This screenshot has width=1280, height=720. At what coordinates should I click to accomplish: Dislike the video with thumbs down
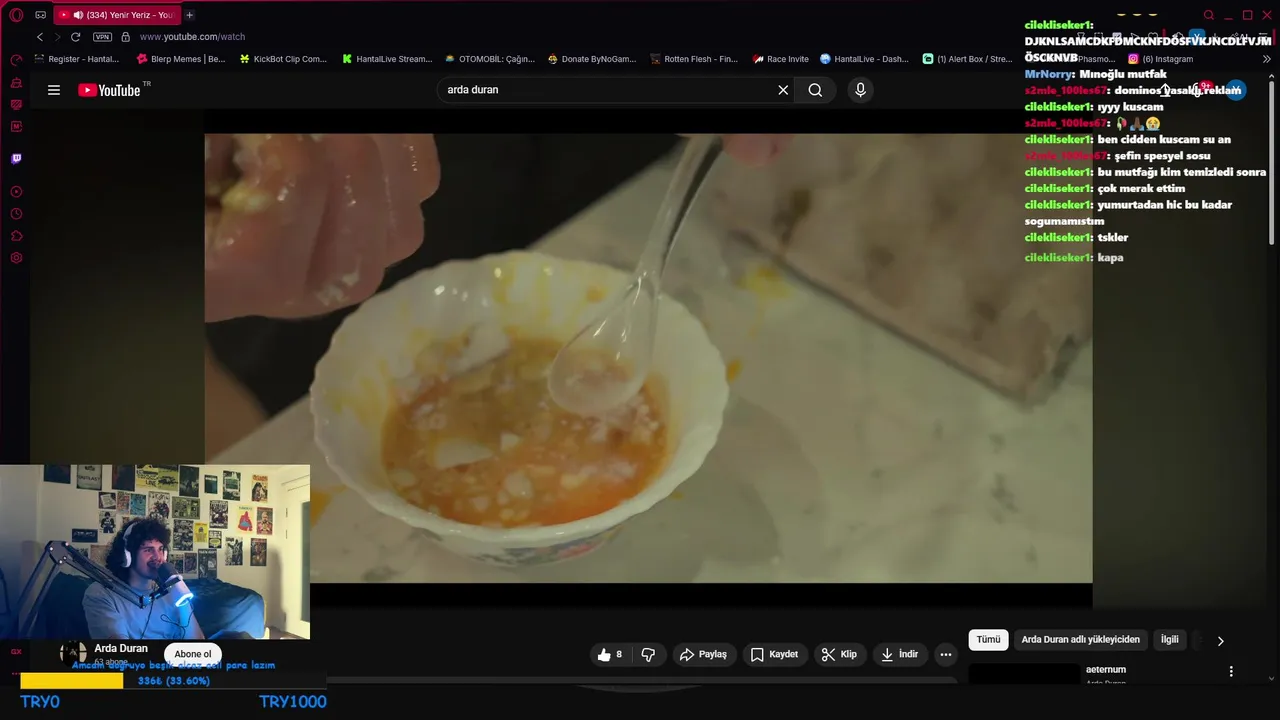pos(648,655)
